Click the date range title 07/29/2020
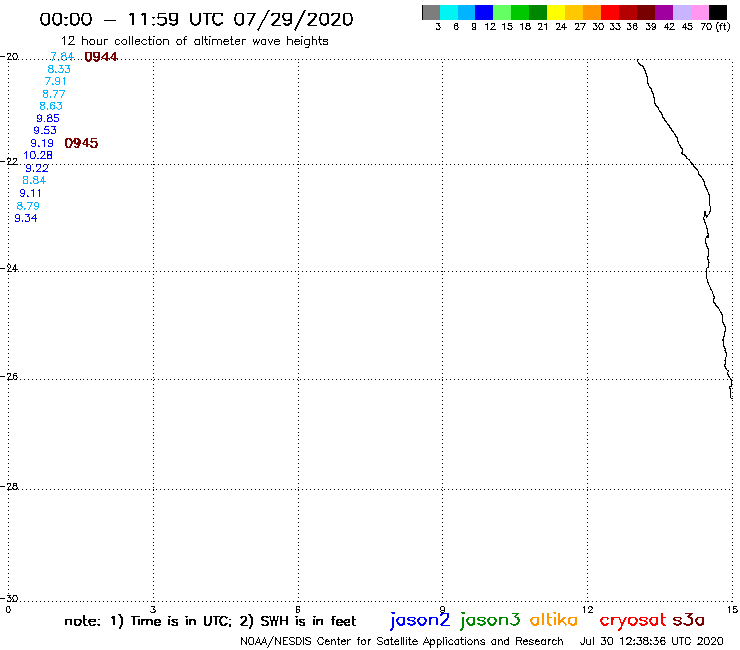Screen dimensions: 740x650 [293, 19]
